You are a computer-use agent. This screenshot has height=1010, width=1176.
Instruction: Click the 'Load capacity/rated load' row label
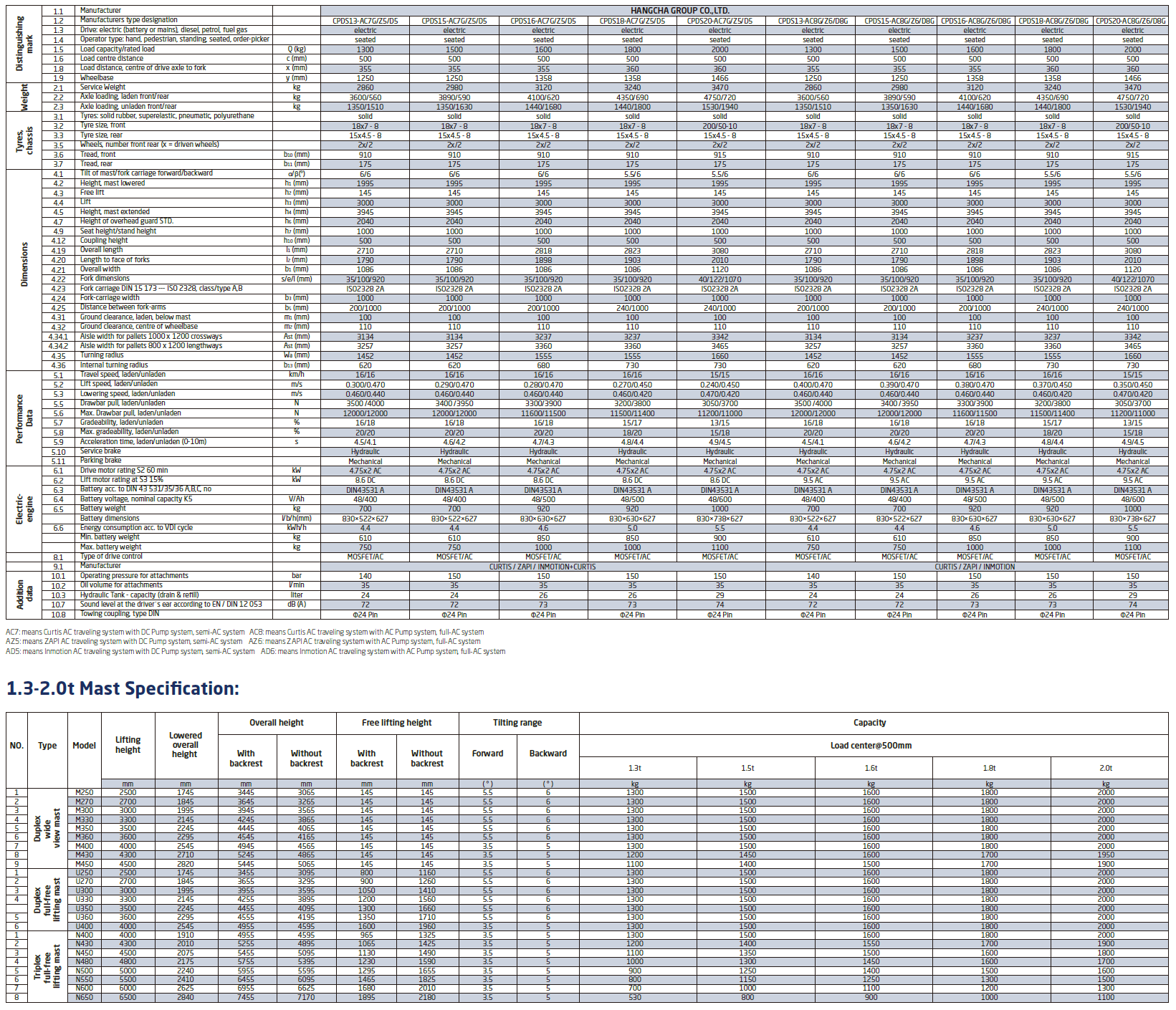tap(118, 49)
